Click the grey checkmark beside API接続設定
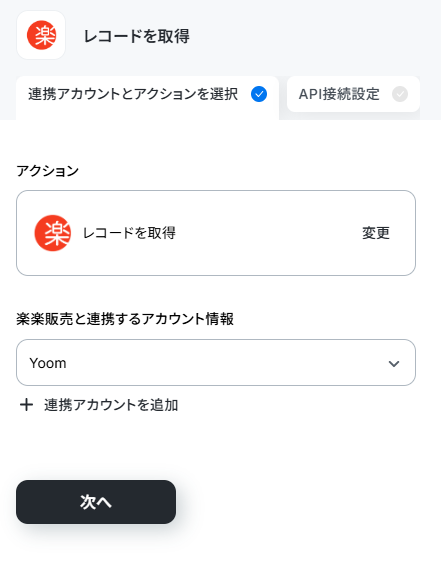This screenshot has width=441, height=568. coord(400,94)
